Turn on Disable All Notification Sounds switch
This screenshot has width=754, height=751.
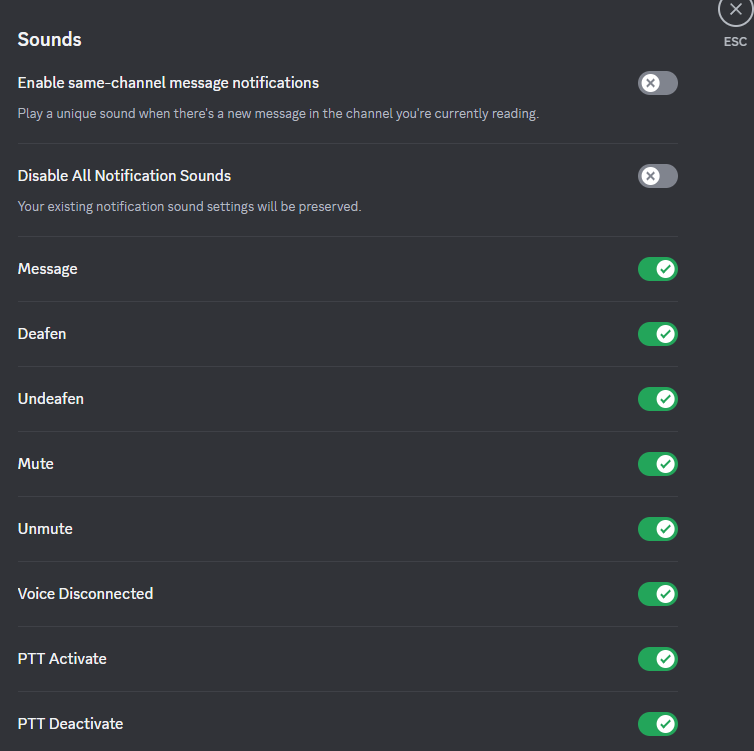point(658,176)
